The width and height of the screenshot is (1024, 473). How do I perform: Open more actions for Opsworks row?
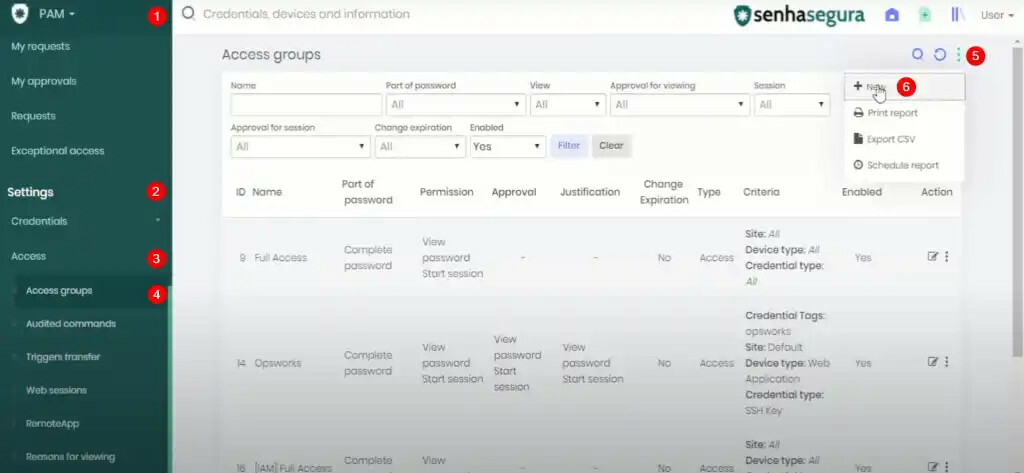(947, 362)
